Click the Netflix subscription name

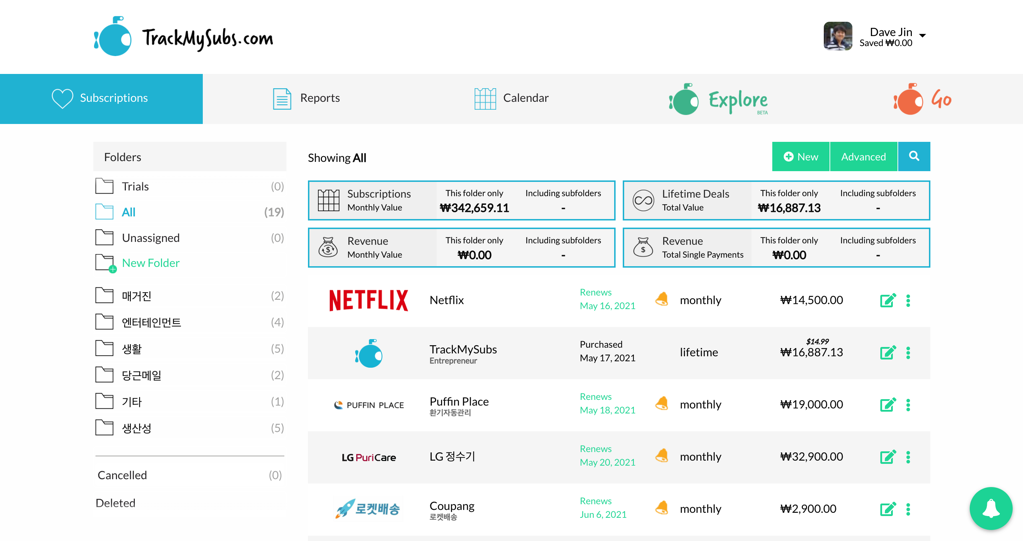447,300
